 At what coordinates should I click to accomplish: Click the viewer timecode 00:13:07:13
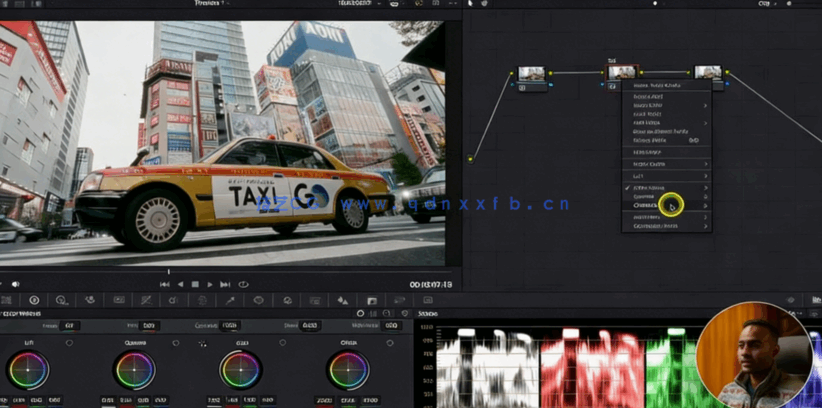[430, 285]
